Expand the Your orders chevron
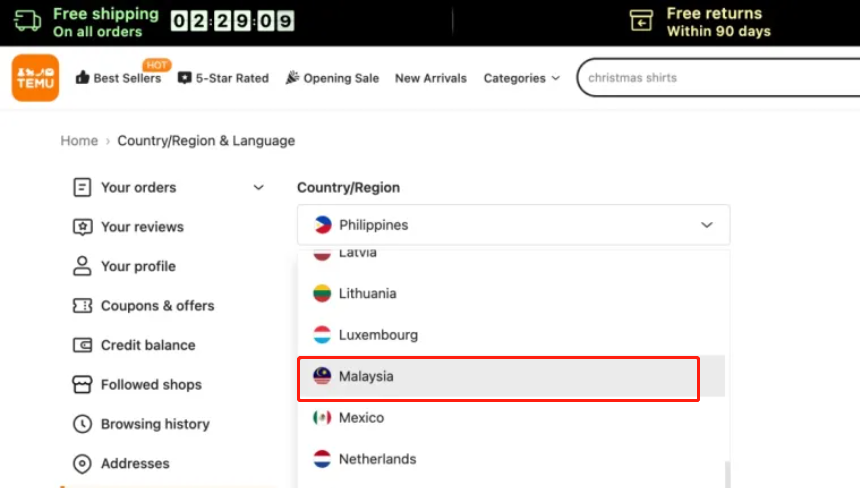Screen dimensions: 860x488 point(258,187)
